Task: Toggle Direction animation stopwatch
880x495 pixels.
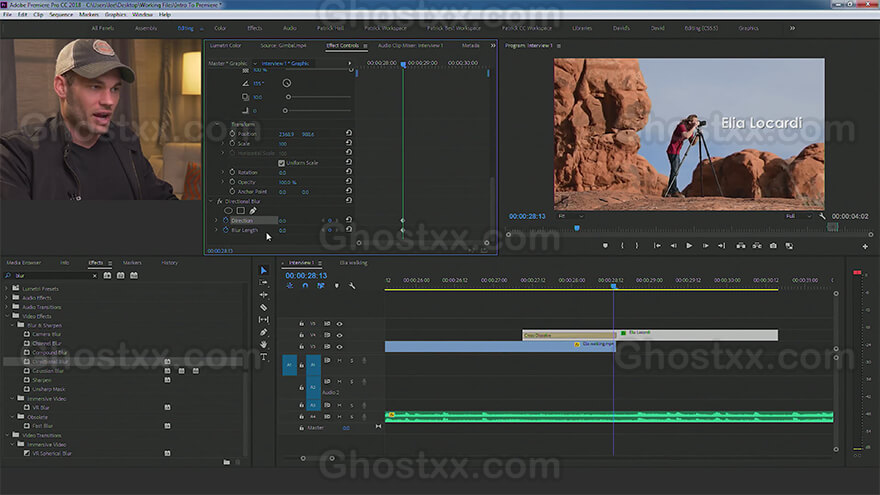Action: tap(226, 220)
